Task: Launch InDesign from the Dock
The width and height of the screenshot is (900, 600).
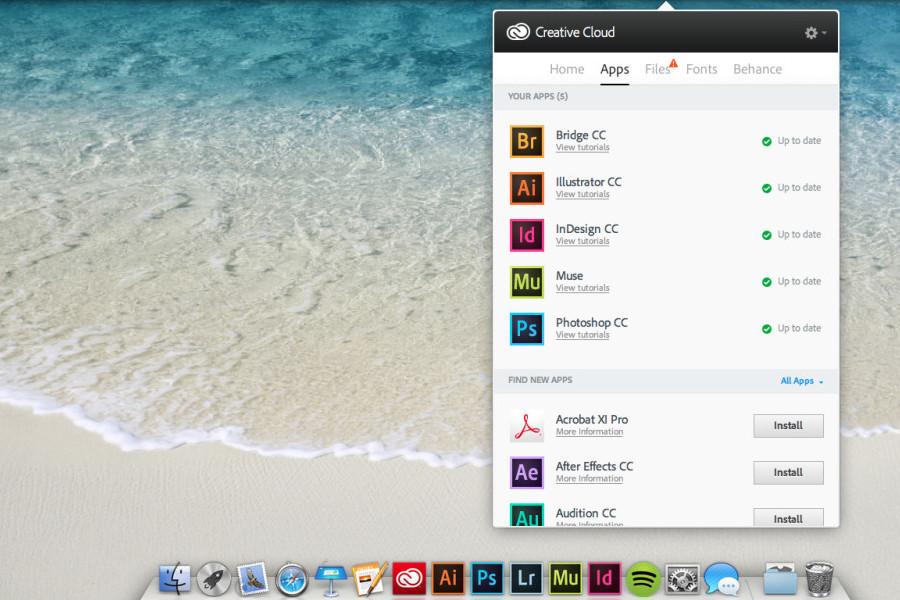Action: click(x=604, y=578)
